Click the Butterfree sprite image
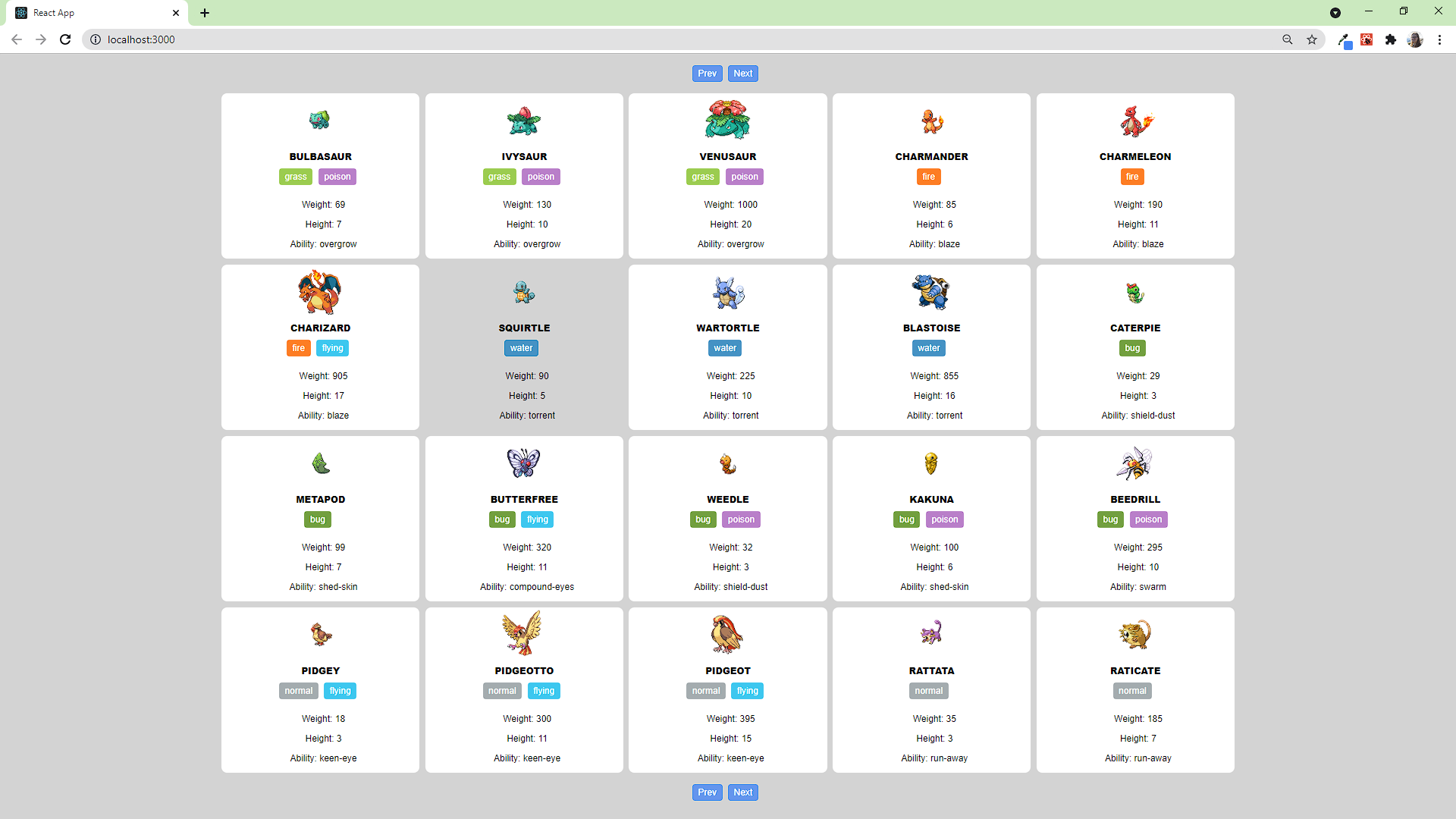 [x=523, y=463]
